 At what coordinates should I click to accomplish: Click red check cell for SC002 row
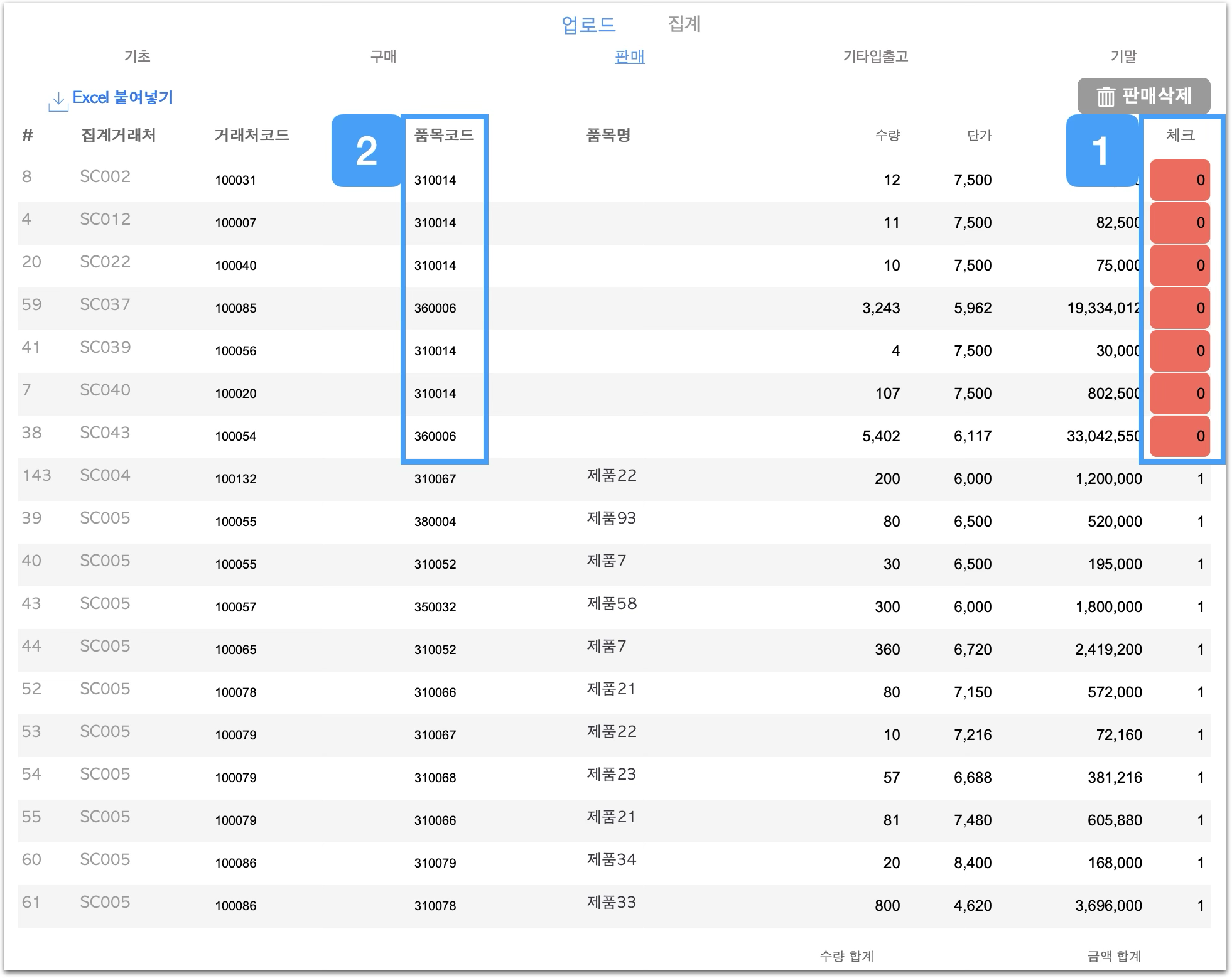(1180, 180)
